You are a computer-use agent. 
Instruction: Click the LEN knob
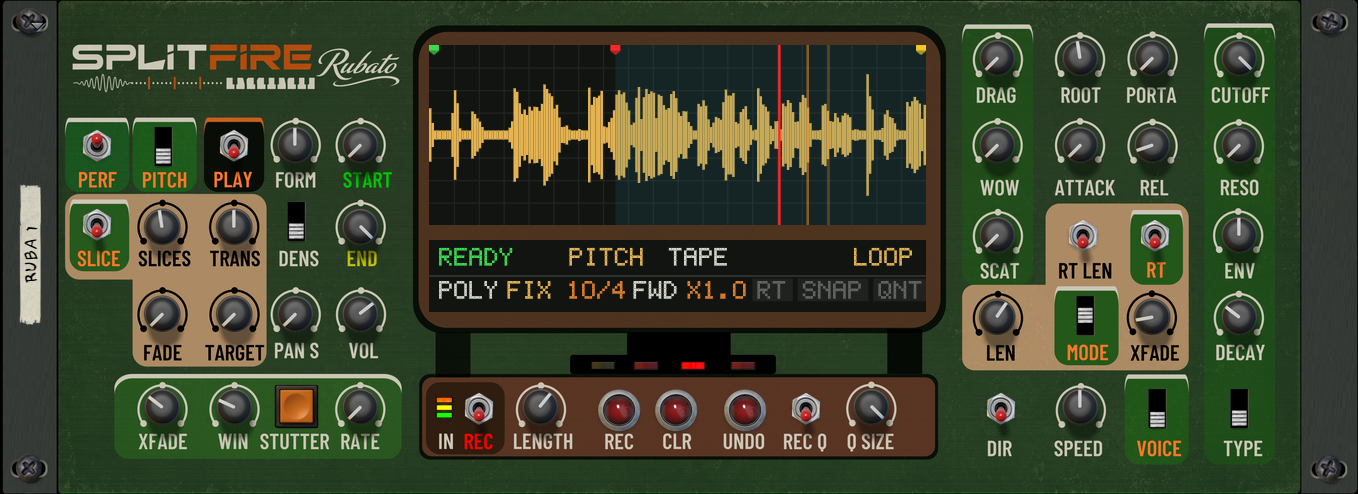(x=997, y=318)
